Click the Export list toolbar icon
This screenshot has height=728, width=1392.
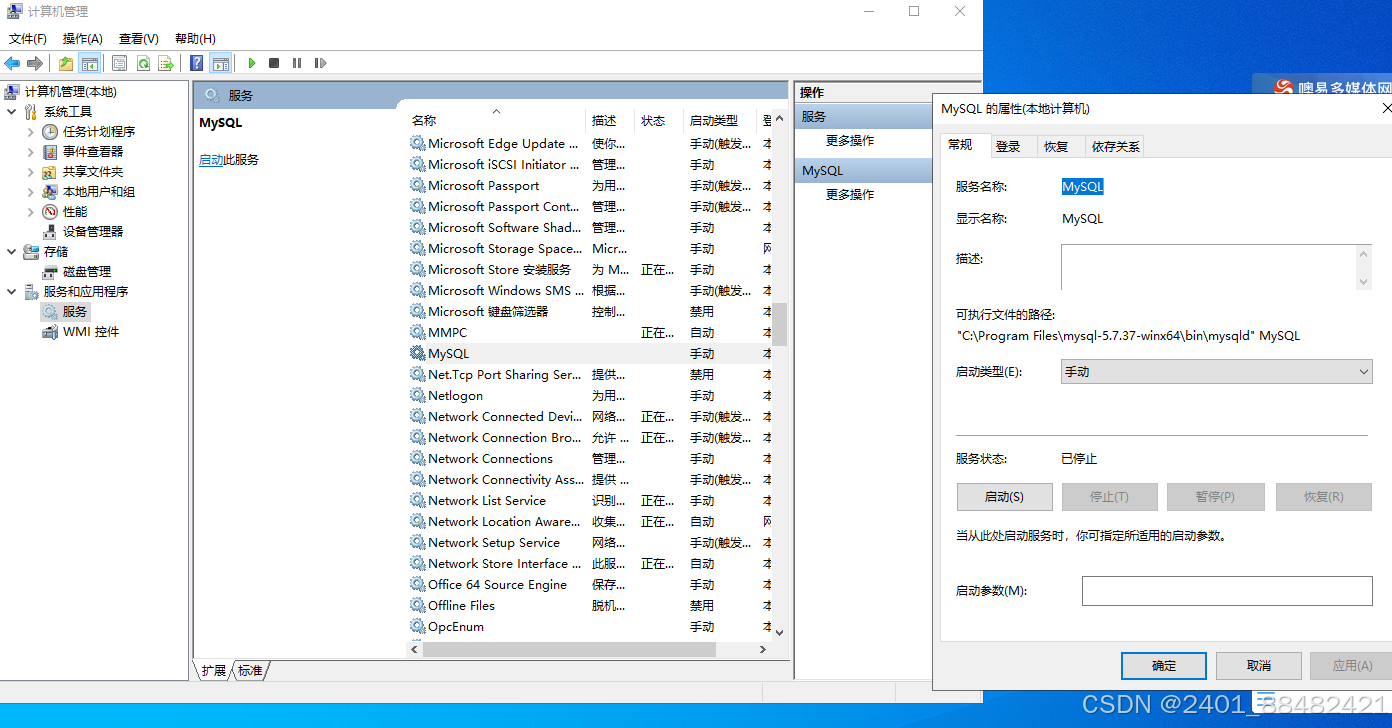tap(166, 63)
